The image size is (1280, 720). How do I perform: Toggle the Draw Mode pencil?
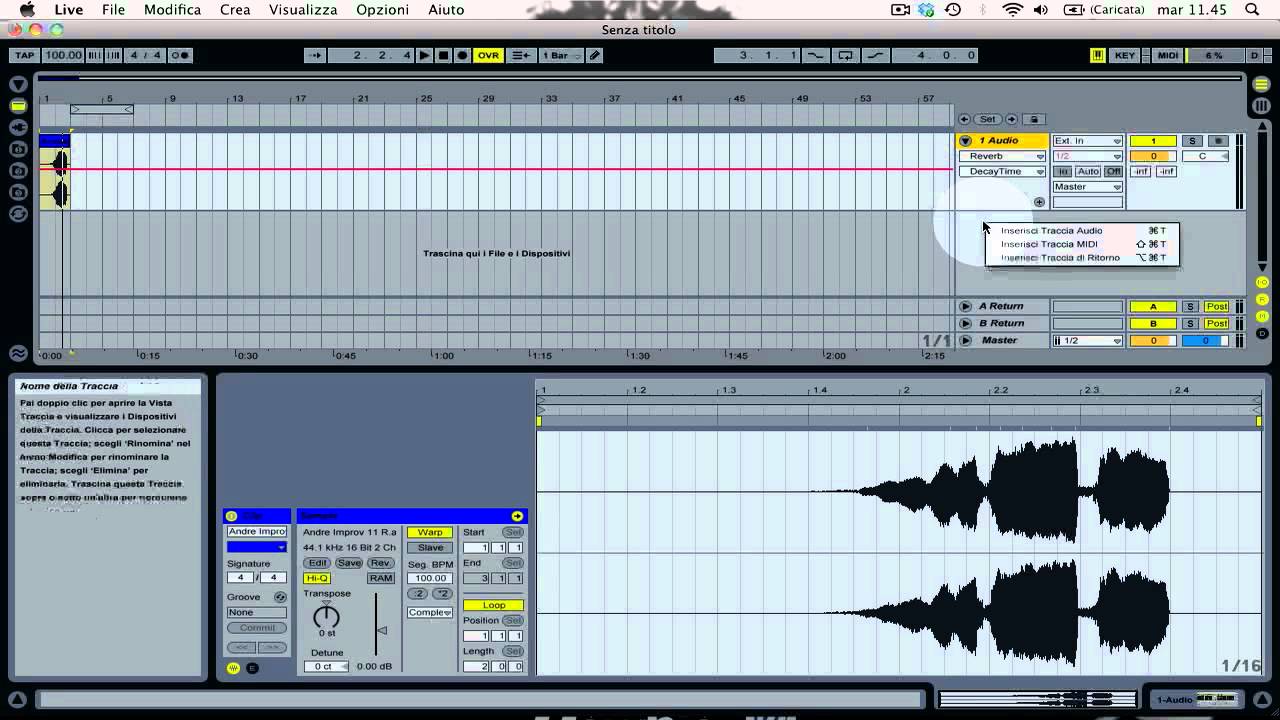[595, 55]
